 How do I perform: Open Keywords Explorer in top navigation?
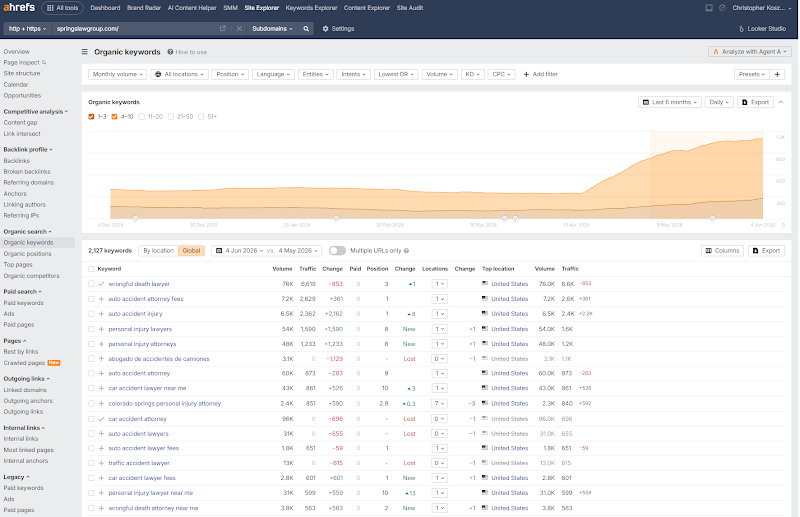[x=311, y=8]
